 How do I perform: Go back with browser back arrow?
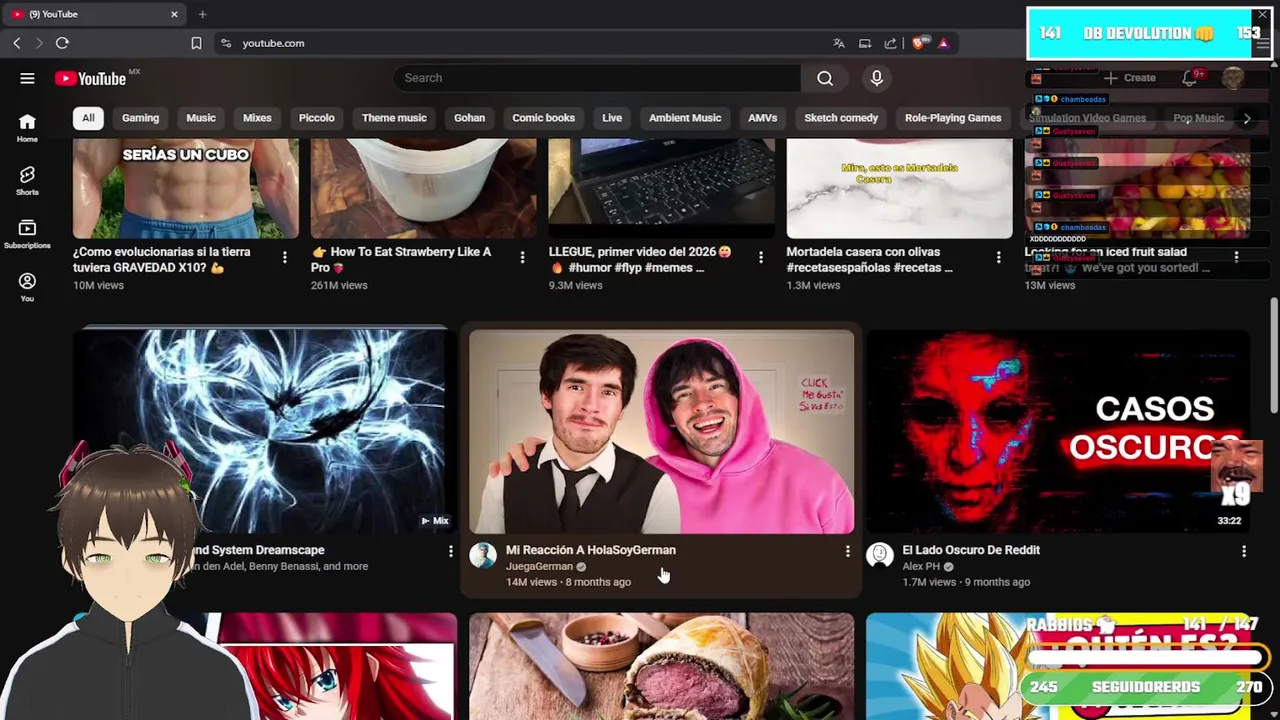17,43
